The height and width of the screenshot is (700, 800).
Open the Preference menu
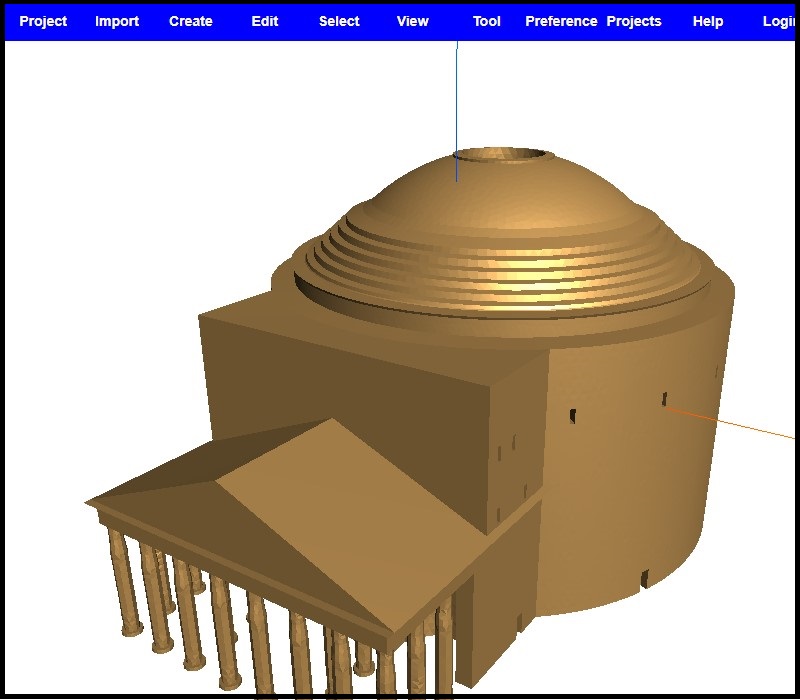point(561,21)
